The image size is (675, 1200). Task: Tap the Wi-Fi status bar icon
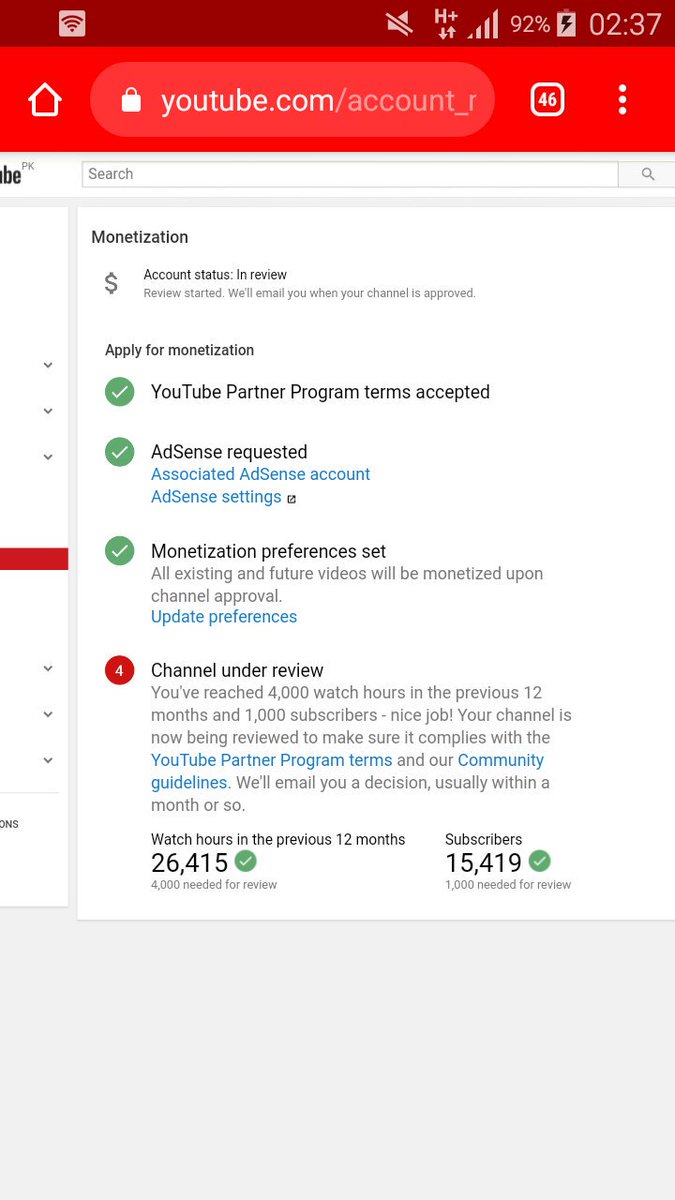tap(72, 23)
